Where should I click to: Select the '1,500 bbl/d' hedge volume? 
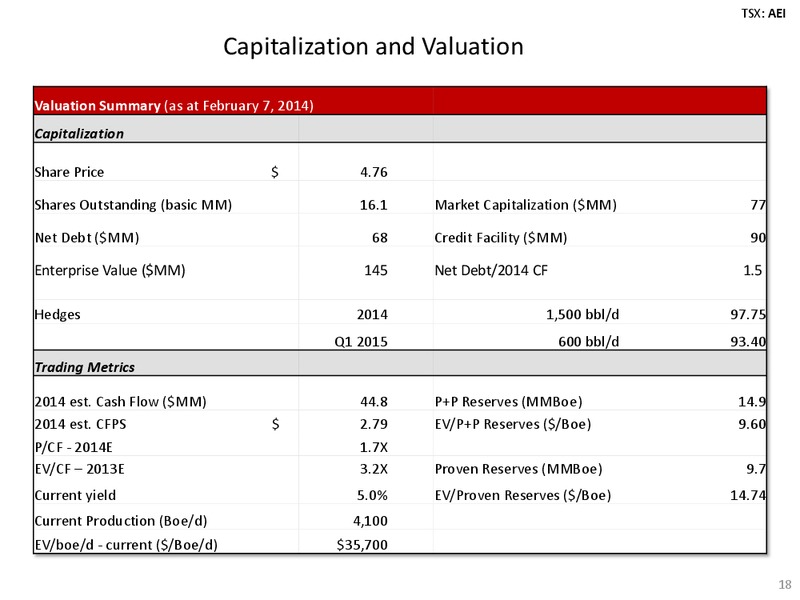(x=583, y=314)
